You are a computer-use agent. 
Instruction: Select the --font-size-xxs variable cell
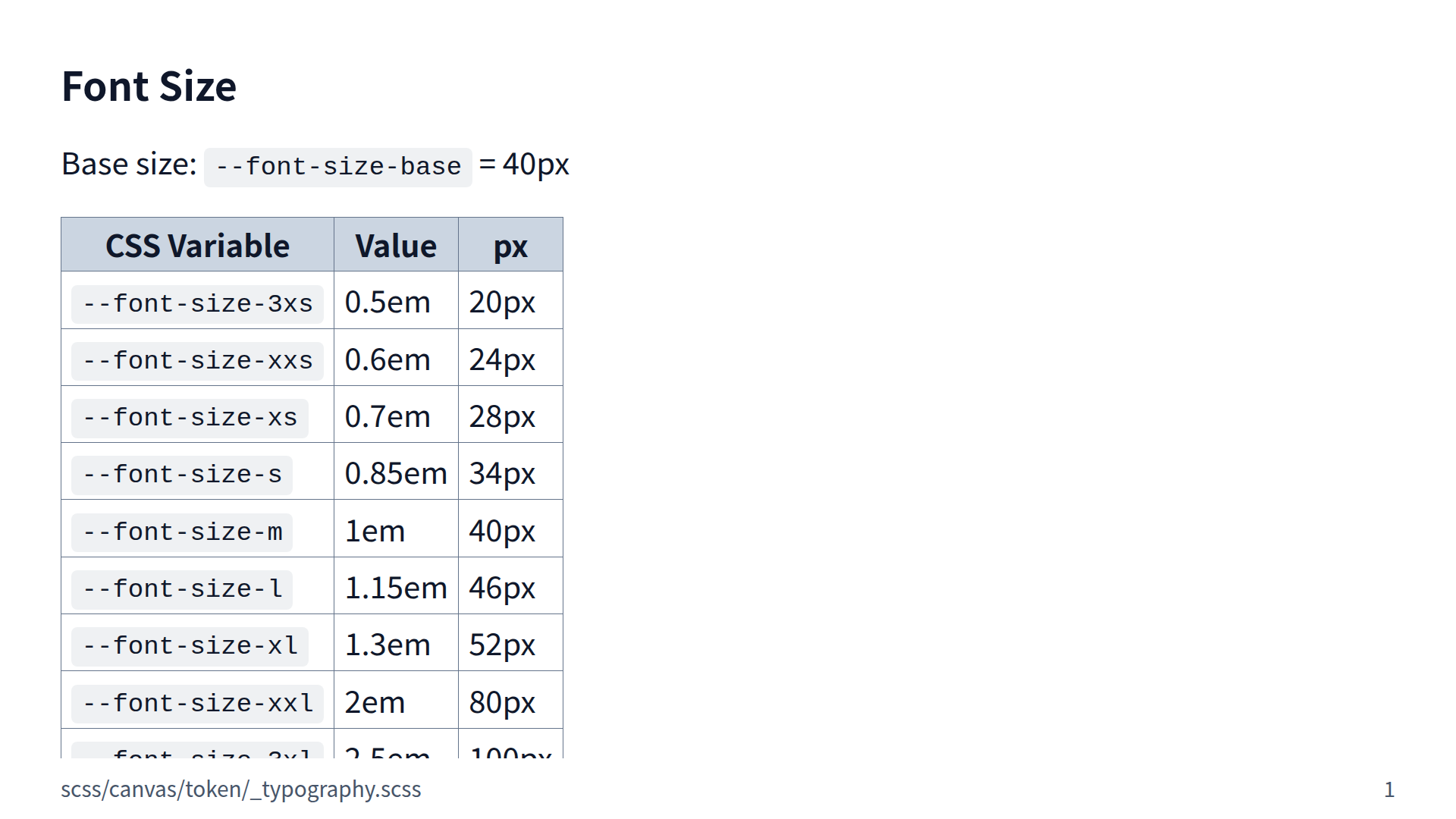point(197,361)
